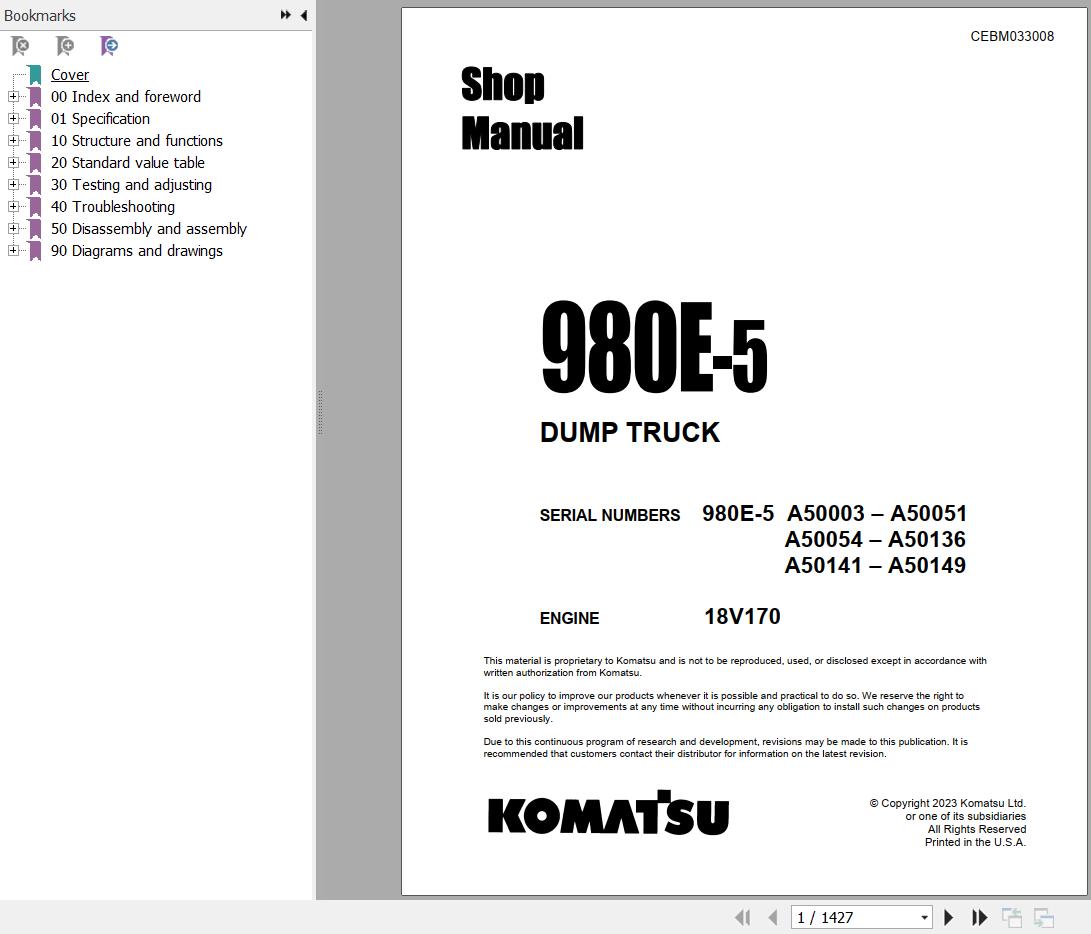Click the add new bookmark icon
The image size is (1091, 934).
pos(65,46)
